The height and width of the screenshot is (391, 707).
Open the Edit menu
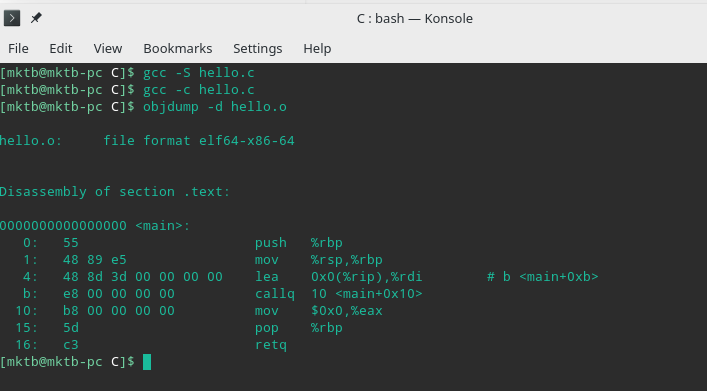(61, 48)
